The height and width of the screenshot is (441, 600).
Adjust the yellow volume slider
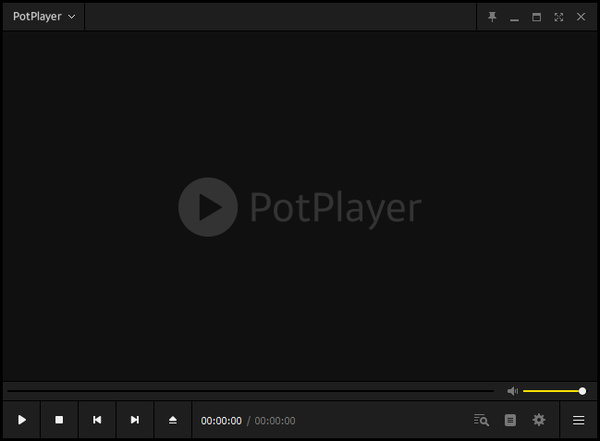pyautogui.click(x=554, y=391)
